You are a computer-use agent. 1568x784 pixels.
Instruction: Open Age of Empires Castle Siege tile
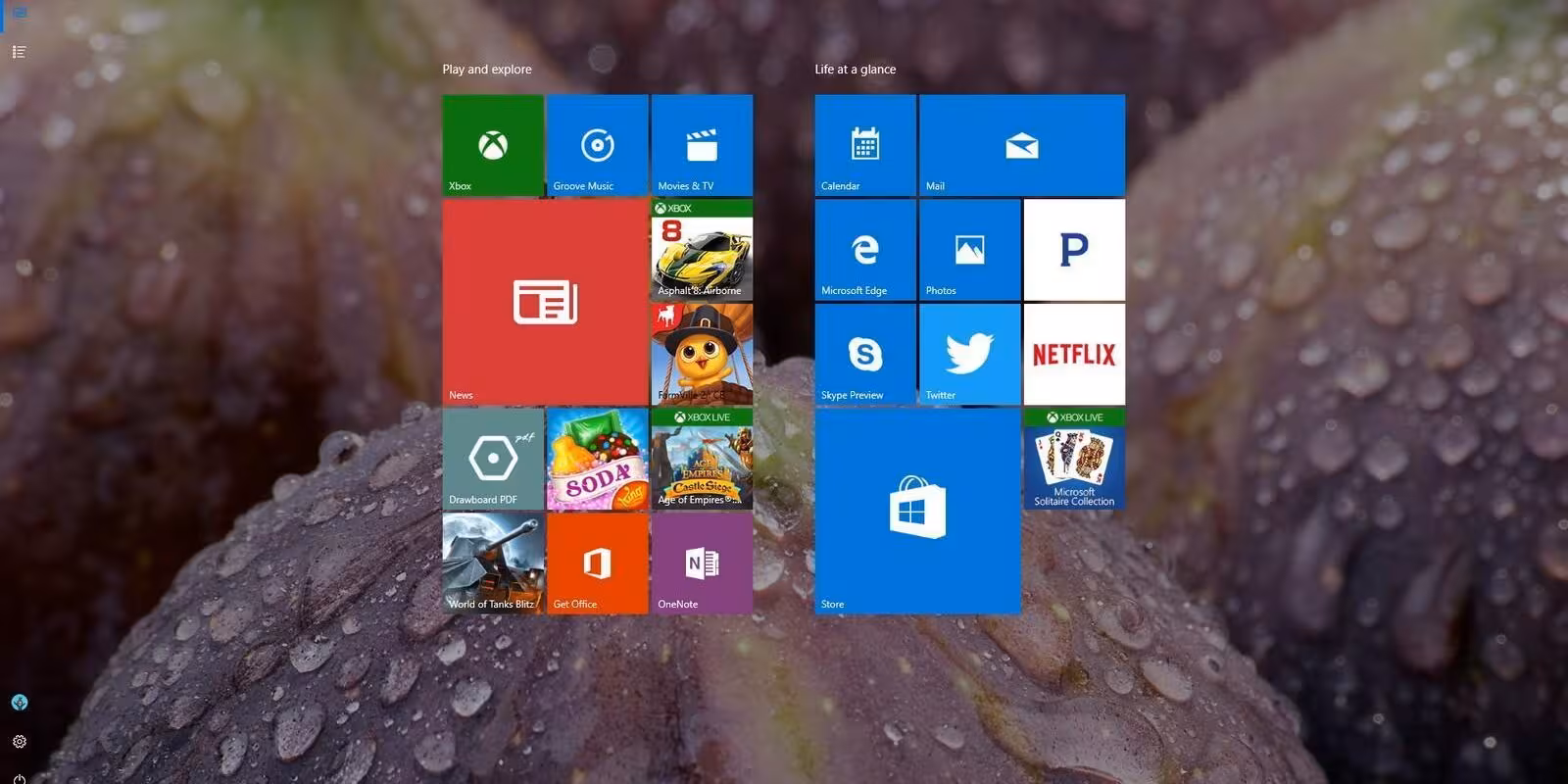coord(702,459)
